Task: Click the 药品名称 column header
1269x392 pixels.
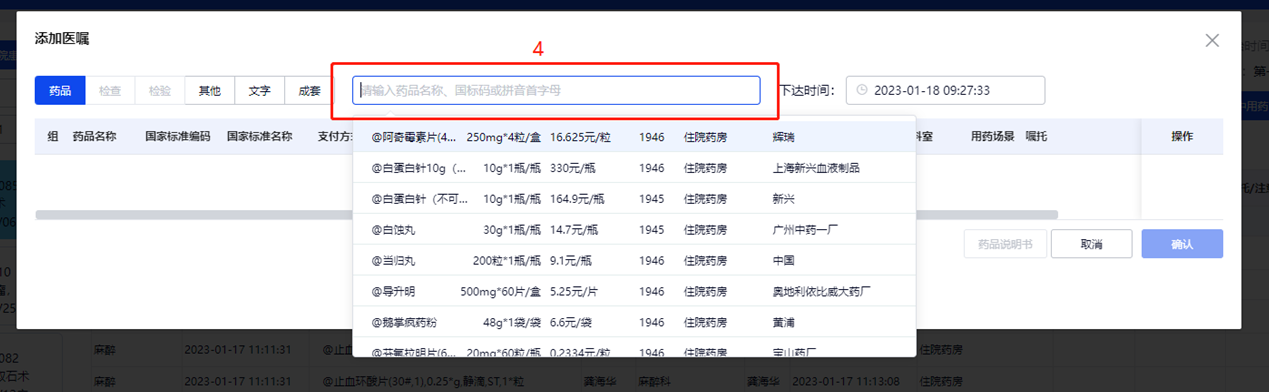Action: point(95,136)
